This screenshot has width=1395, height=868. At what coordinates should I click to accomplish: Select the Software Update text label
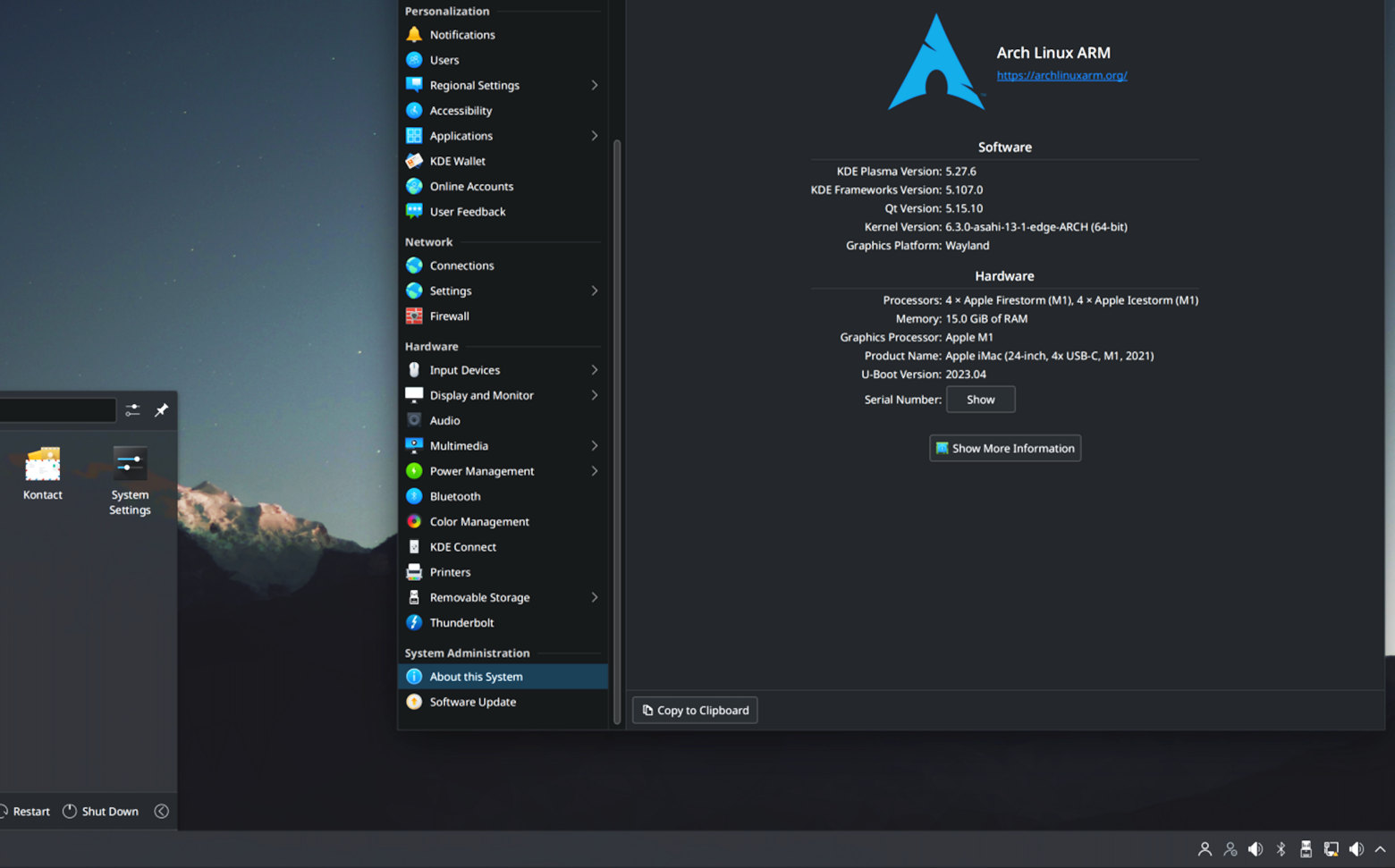(x=473, y=703)
